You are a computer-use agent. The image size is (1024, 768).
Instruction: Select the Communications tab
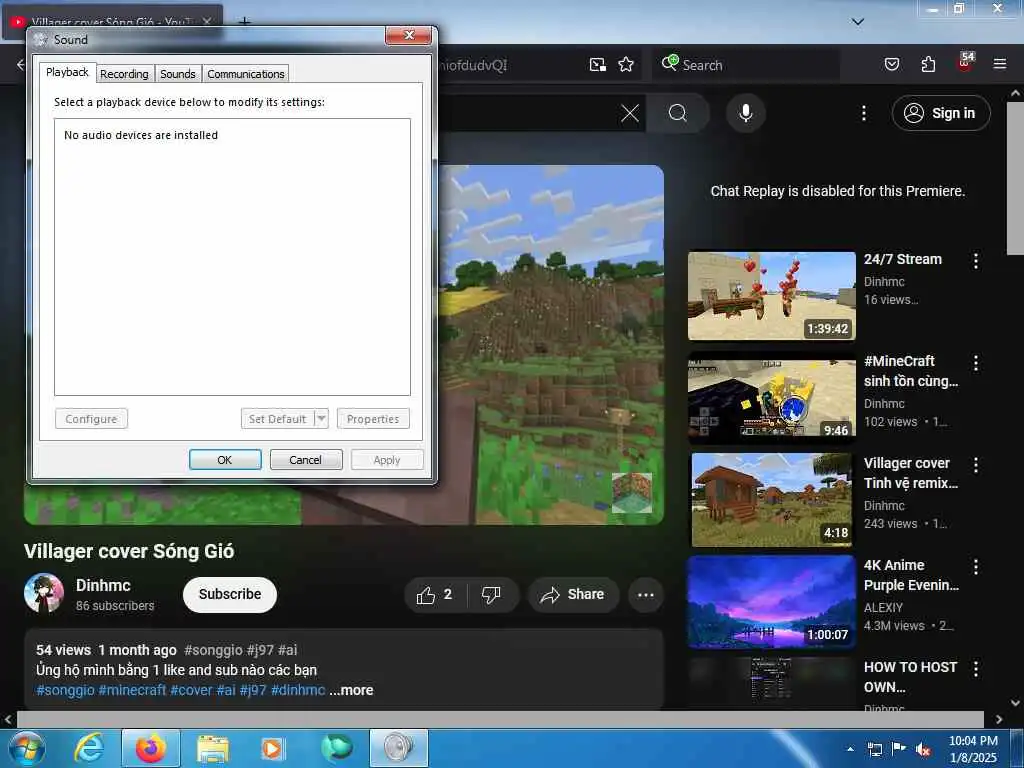(x=246, y=74)
